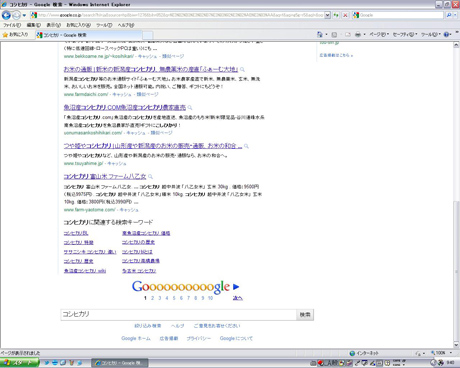The width and height of the screenshot is (460, 368).
Task: Open the 編集 menu
Action: pos(33,25)
